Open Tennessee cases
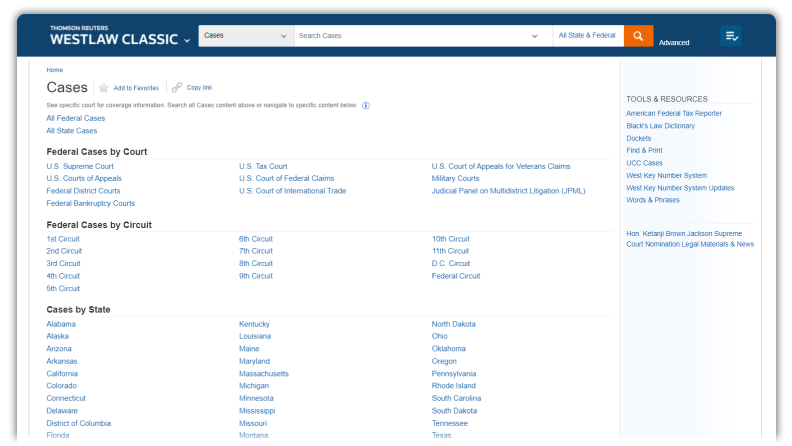This screenshot has width=792, height=446. tap(450, 423)
